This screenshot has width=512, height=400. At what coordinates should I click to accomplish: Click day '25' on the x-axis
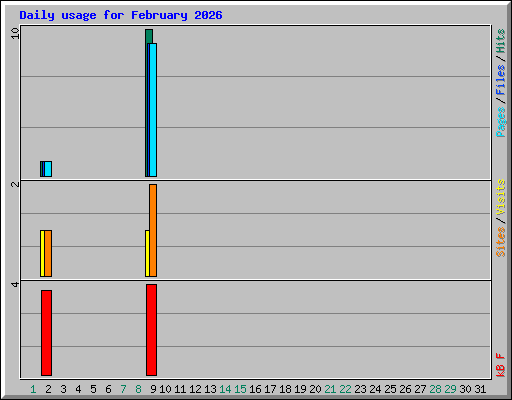pos(390,389)
